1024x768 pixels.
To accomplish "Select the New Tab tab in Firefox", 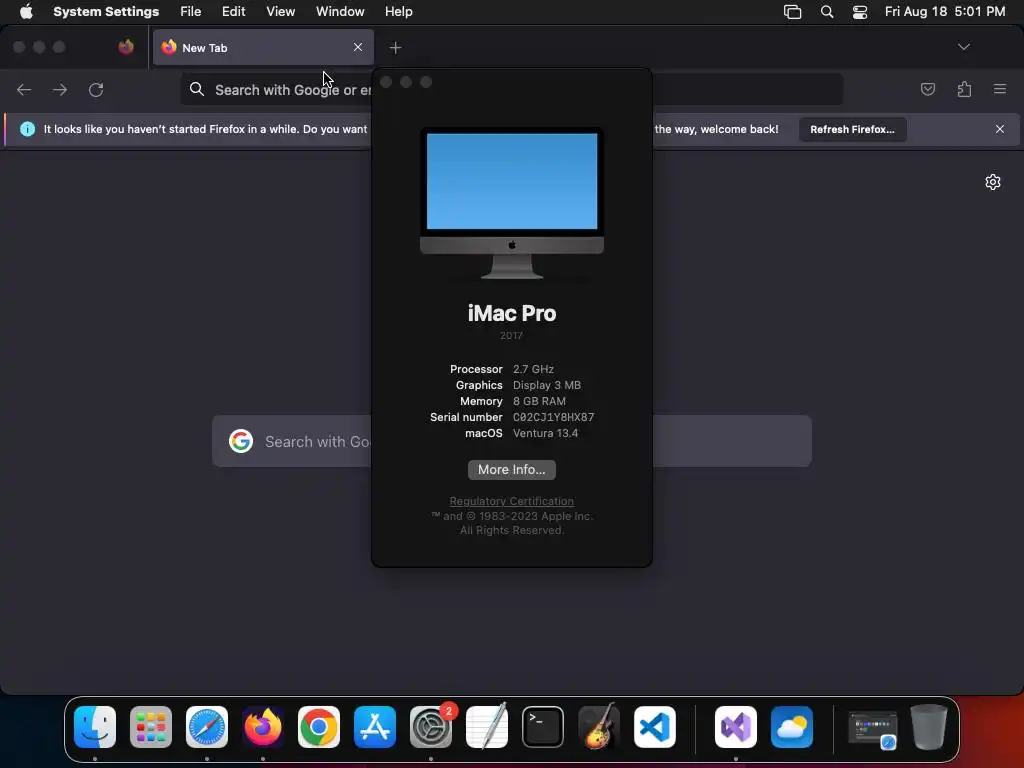I will click(x=263, y=48).
